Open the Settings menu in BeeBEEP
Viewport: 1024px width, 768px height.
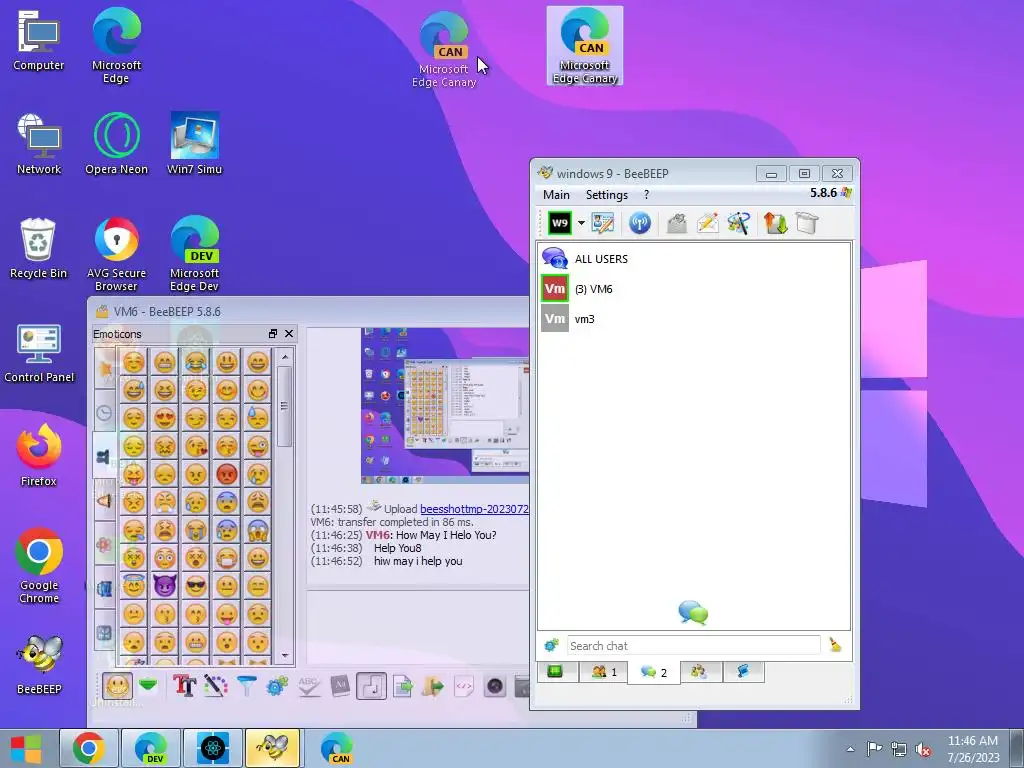(x=607, y=195)
